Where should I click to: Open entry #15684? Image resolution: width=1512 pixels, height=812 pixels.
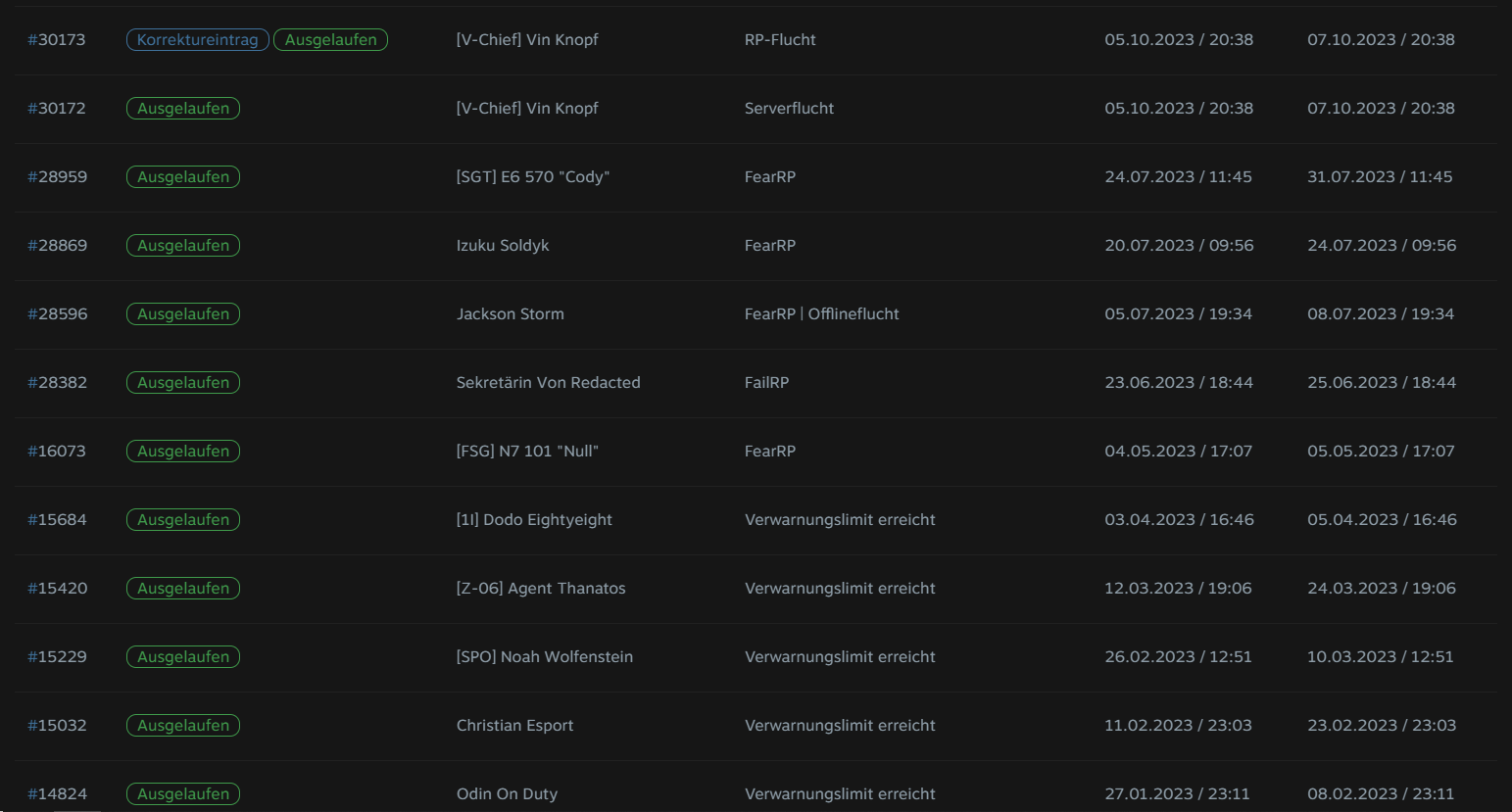coord(57,520)
